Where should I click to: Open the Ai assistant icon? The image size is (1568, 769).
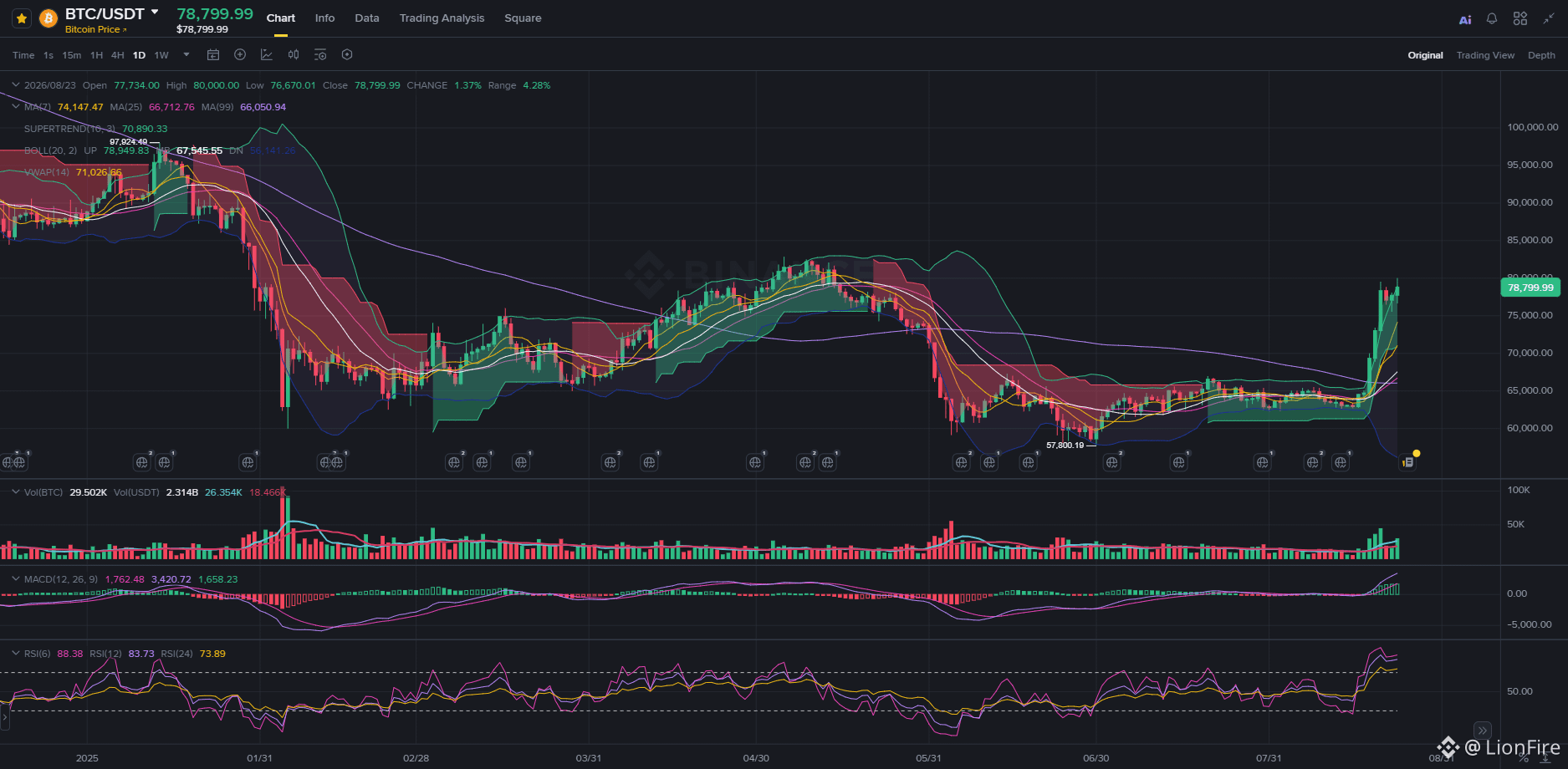1465,19
